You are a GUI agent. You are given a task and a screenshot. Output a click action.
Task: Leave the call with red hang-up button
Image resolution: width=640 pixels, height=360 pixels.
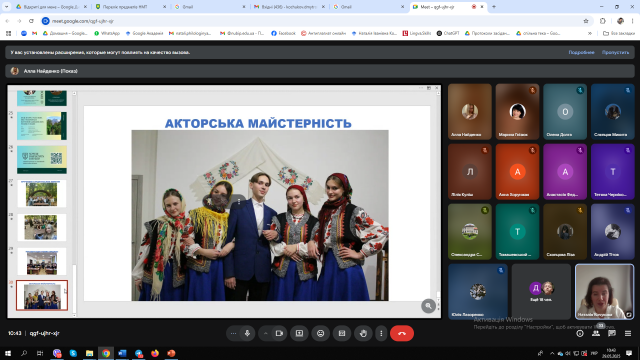point(402,333)
